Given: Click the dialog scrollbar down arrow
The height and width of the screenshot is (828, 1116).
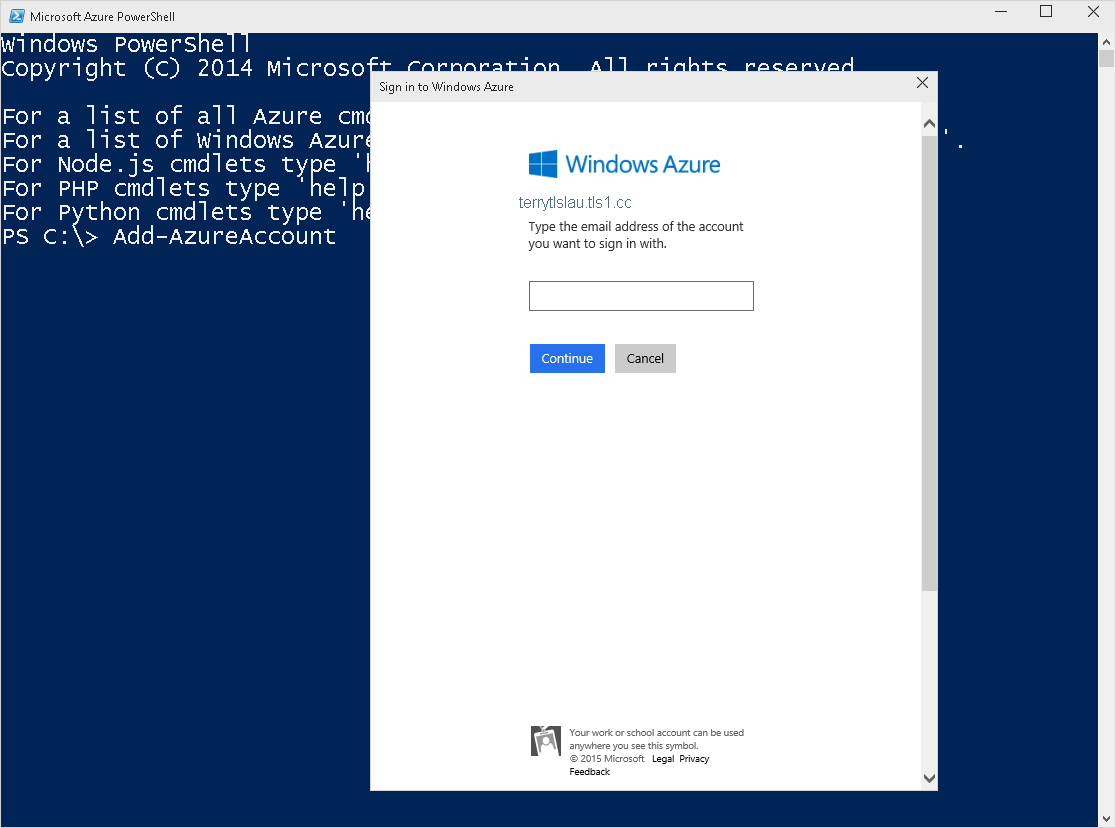Looking at the screenshot, I should point(929,778).
